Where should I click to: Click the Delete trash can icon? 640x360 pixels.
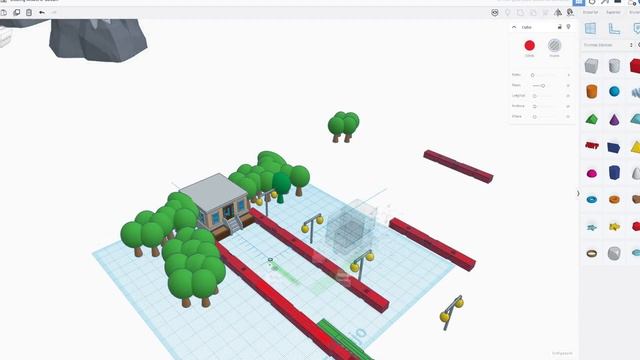[x=29, y=13]
